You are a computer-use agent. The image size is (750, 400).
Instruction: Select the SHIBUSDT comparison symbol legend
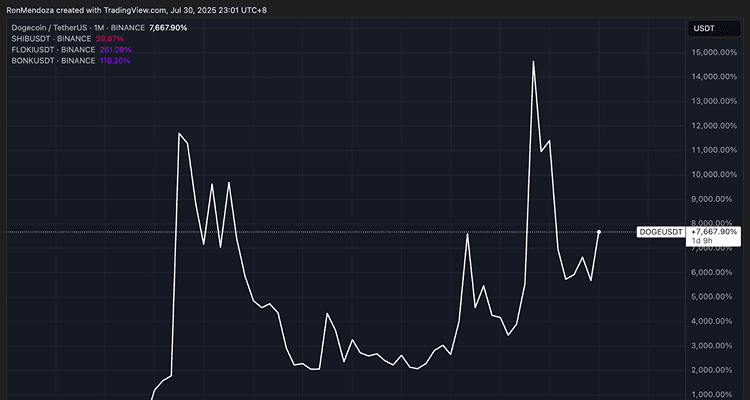coord(51,39)
